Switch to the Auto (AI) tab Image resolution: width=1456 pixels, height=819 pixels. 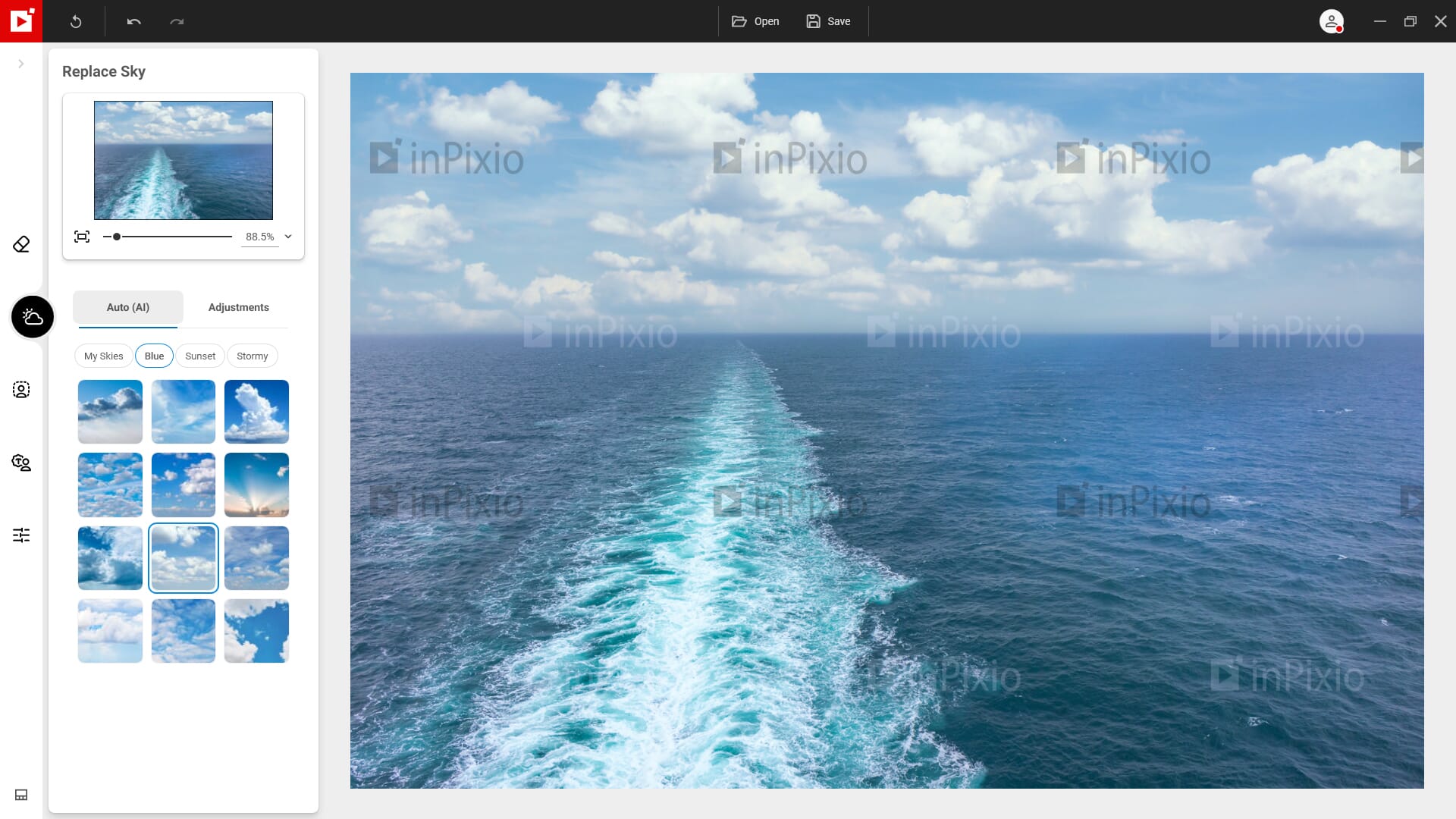(128, 307)
